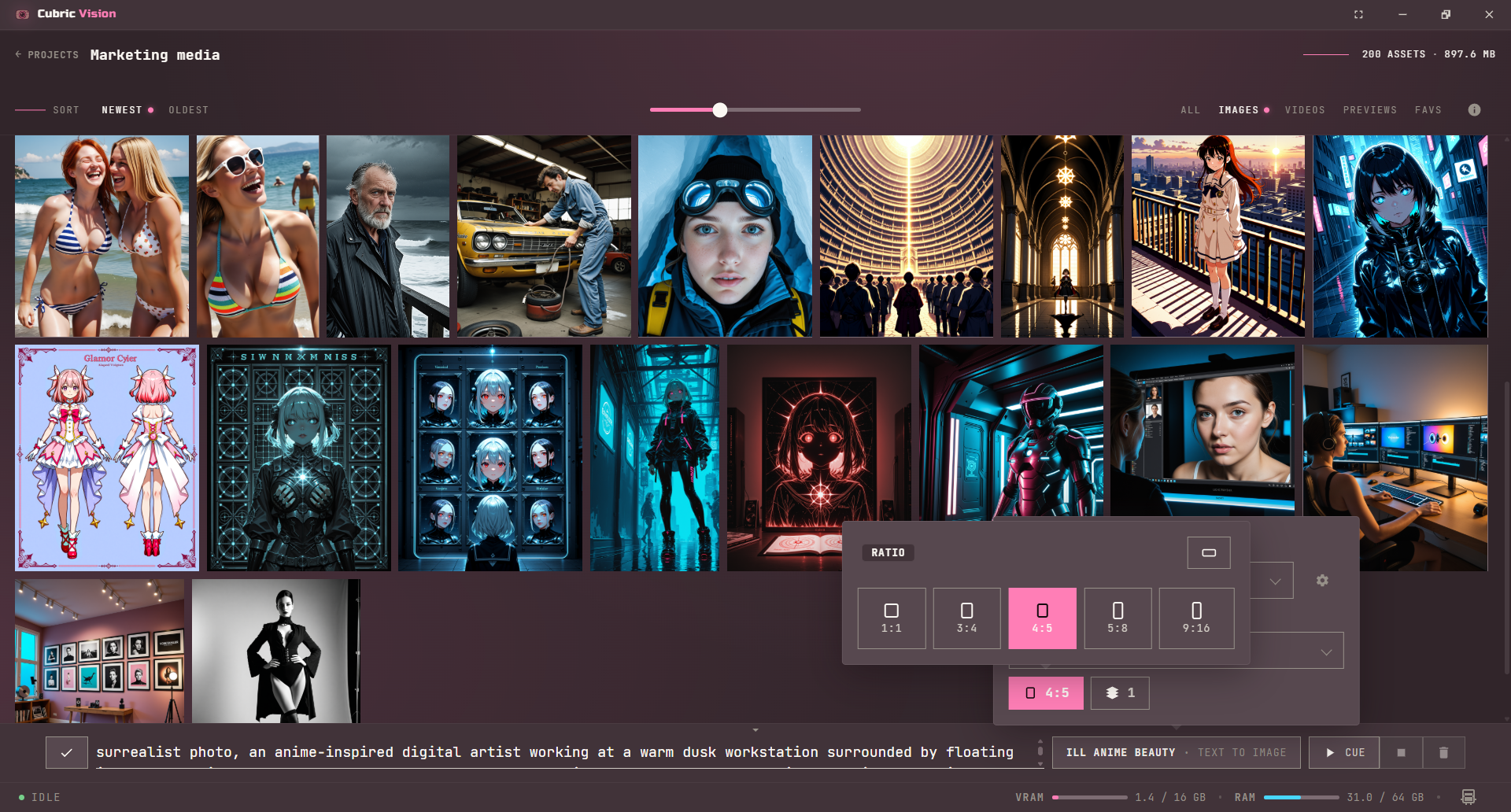Open the batch count stack button
The height and width of the screenshot is (812, 1511).
(1120, 693)
